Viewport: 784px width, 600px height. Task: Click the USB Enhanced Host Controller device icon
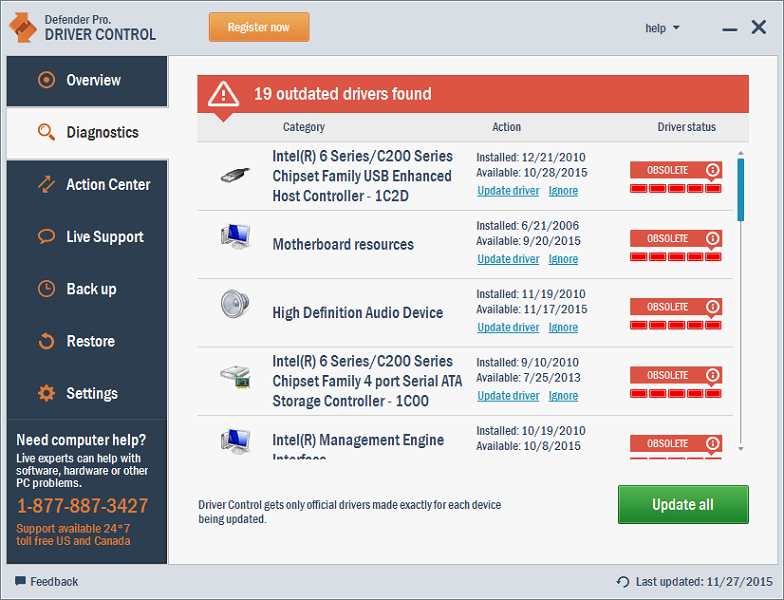click(235, 176)
